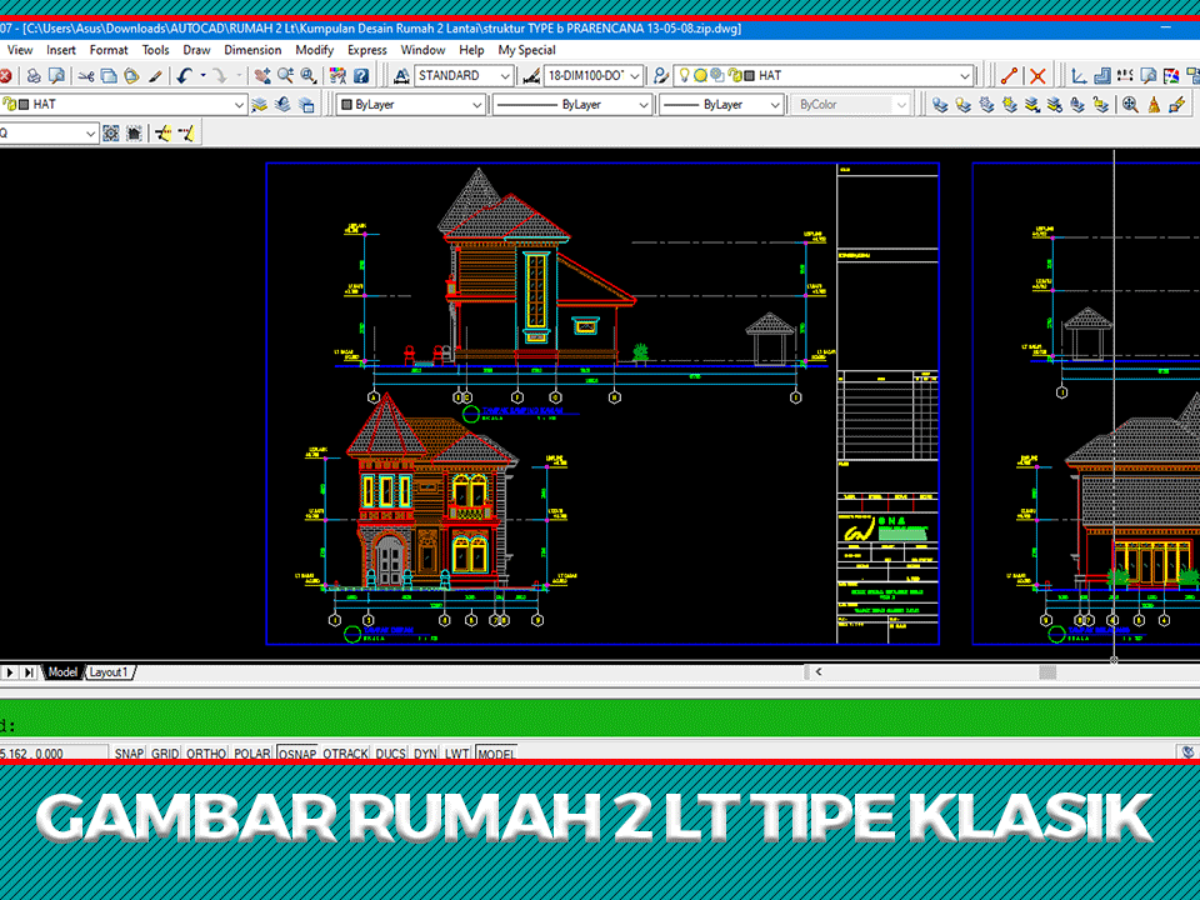Toggle HAT layer freeze sun icon

(x=701, y=76)
